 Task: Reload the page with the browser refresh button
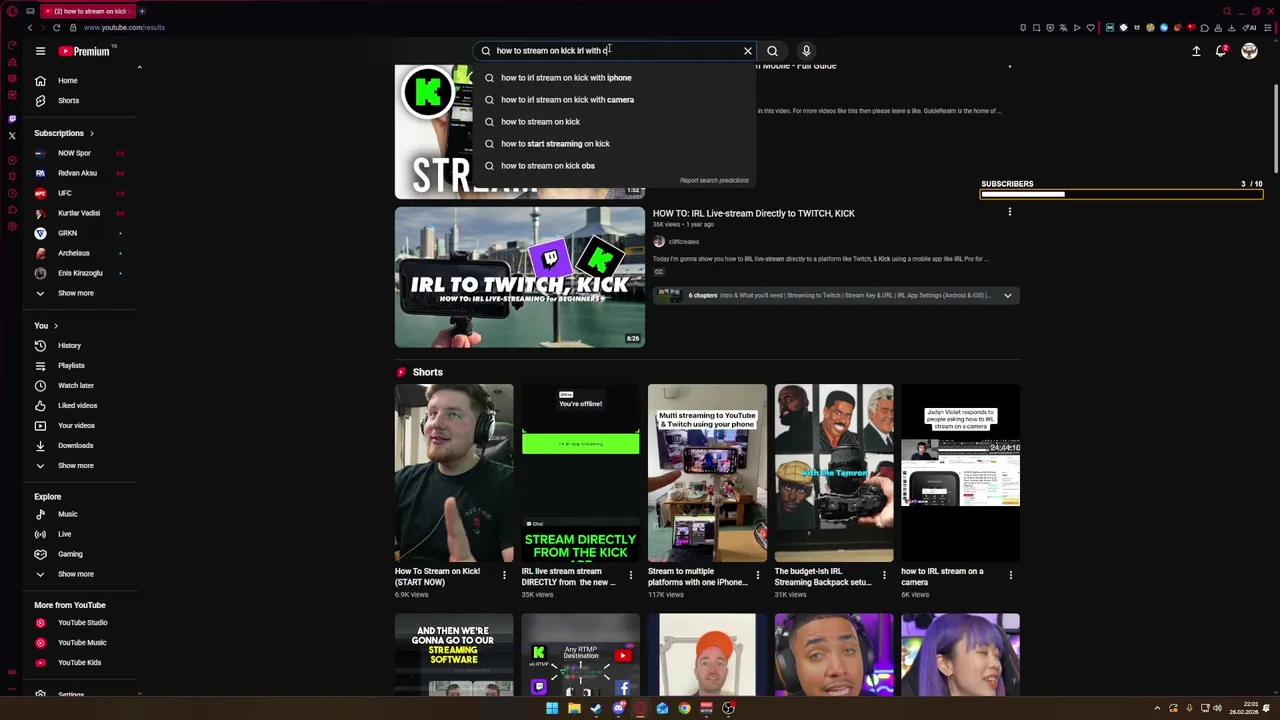[x=57, y=27]
